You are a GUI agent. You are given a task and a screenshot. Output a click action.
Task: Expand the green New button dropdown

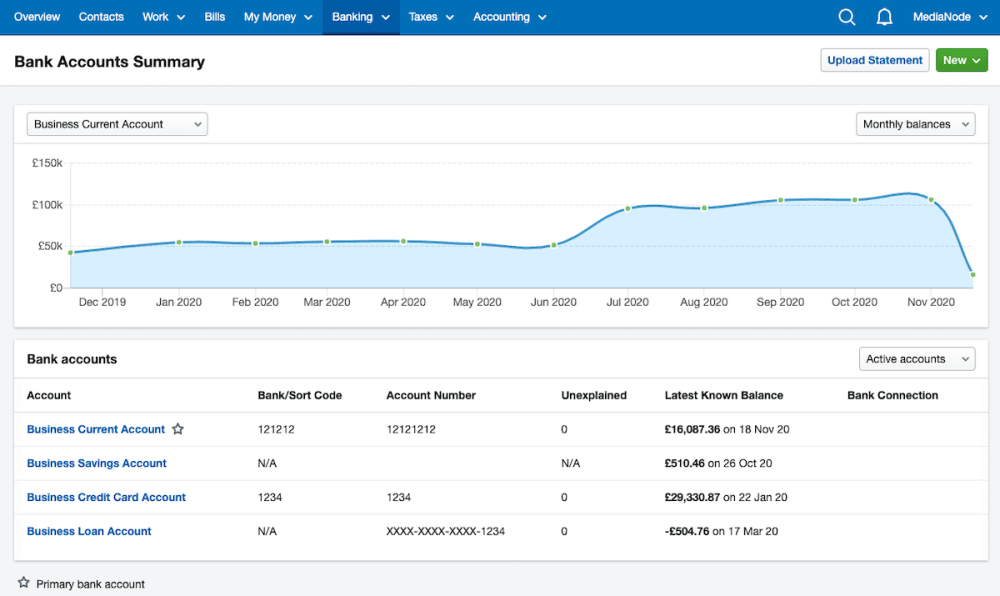point(961,60)
